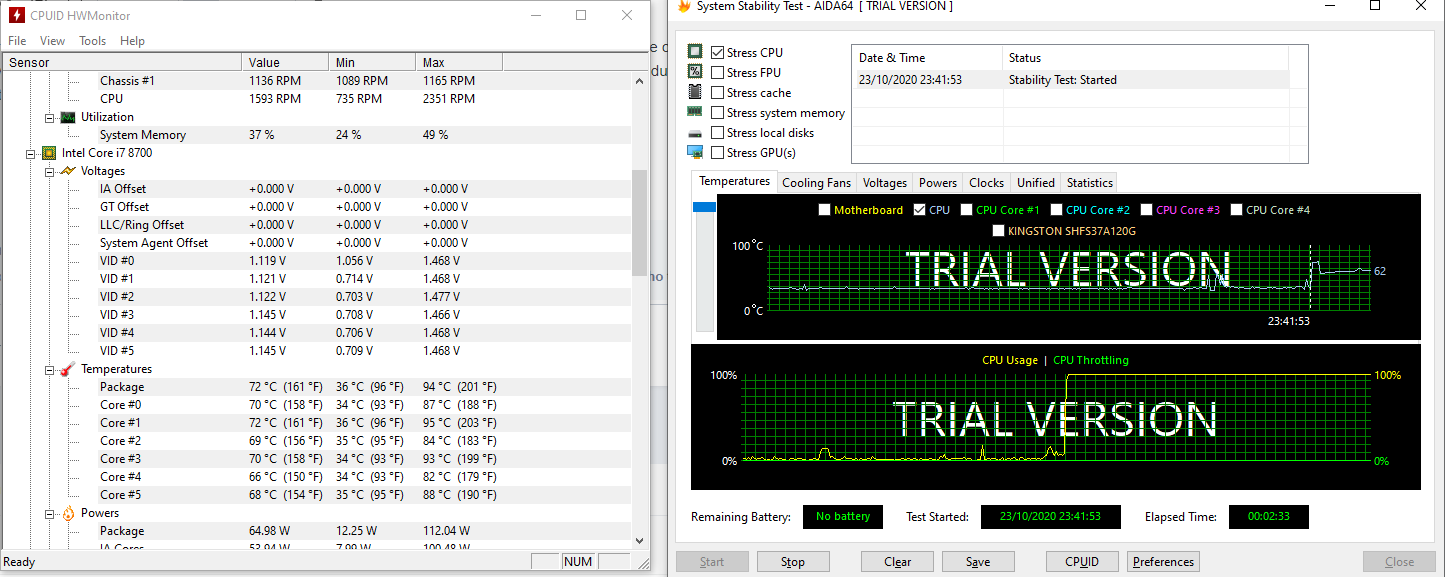
Task: Stop the stability test
Action: pos(793,562)
